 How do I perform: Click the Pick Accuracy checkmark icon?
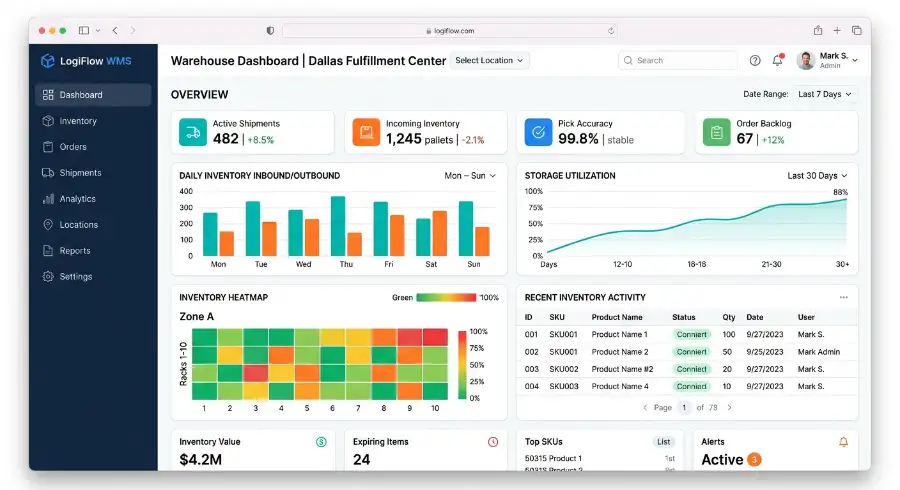(x=538, y=133)
